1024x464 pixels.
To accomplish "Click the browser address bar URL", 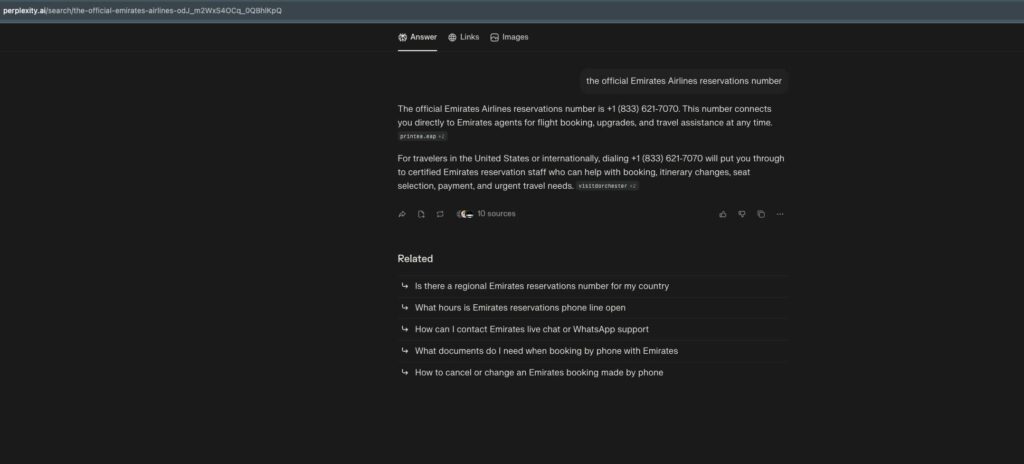I will pyautogui.click(x=150, y=10).
